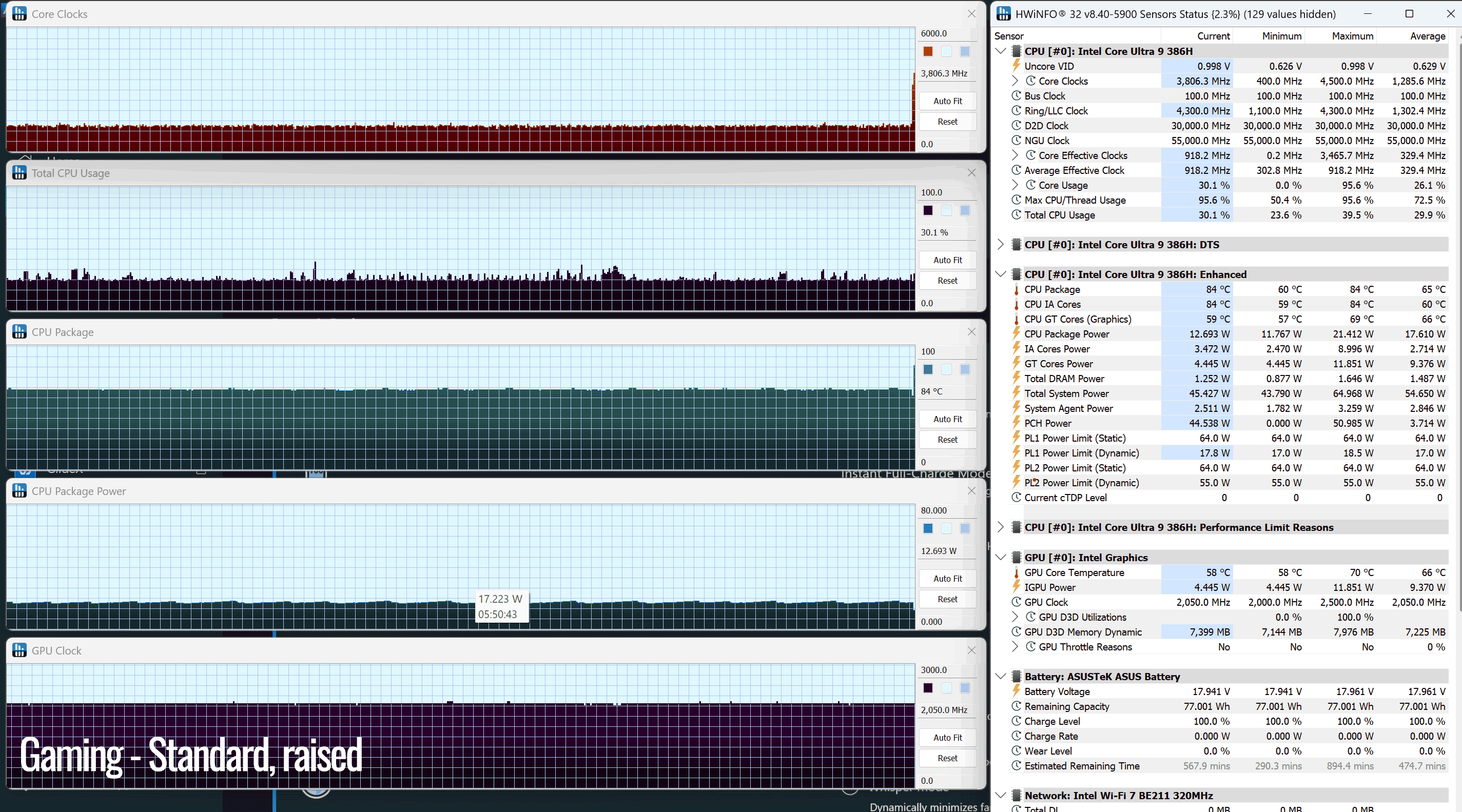Click the HWiNFO icon in Core Clocks graph title

[20, 14]
